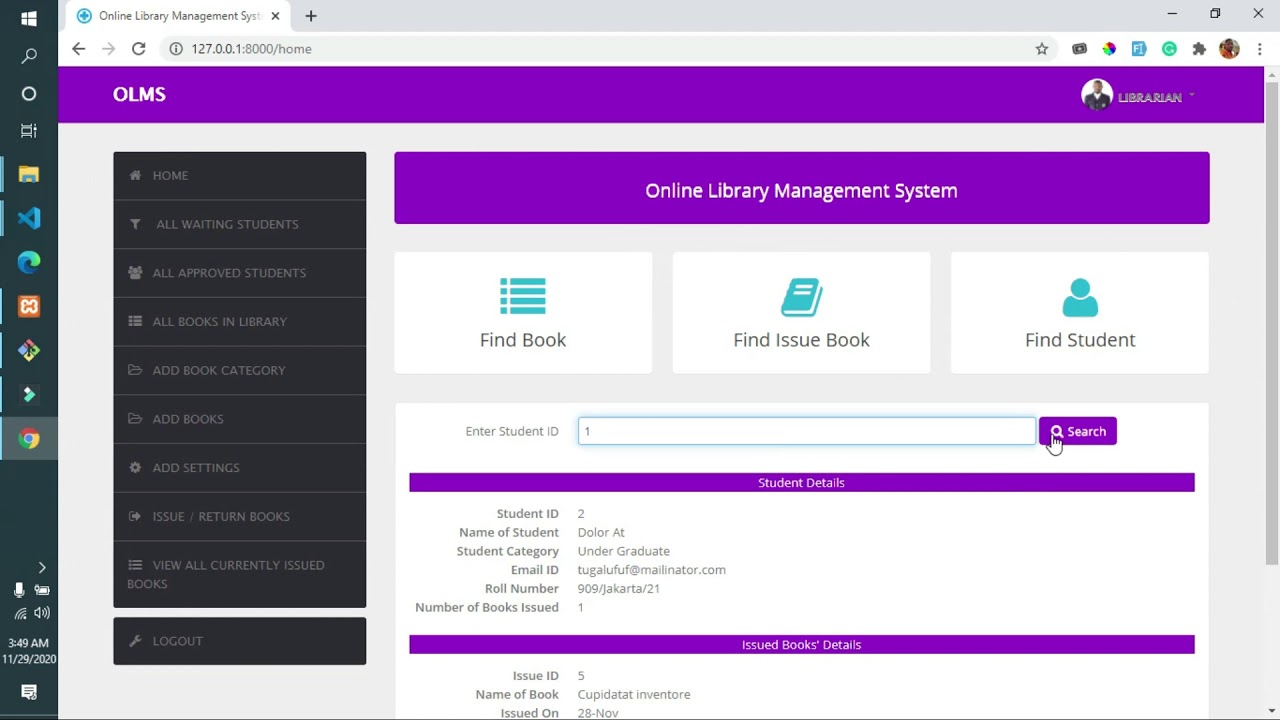The width and height of the screenshot is (1280, 720).
Task: Open File Explorer from taskbar
Action: tap(29, 175)
